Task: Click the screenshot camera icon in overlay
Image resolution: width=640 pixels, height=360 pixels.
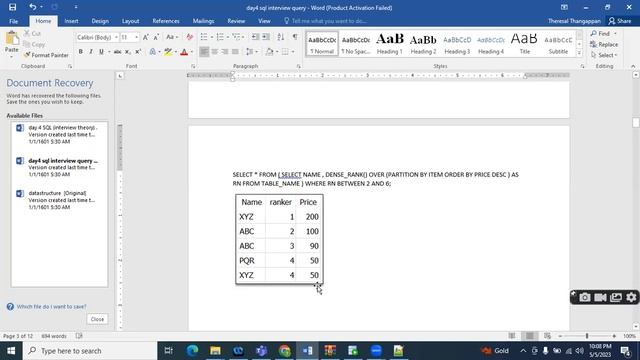Action: [584, 298]
